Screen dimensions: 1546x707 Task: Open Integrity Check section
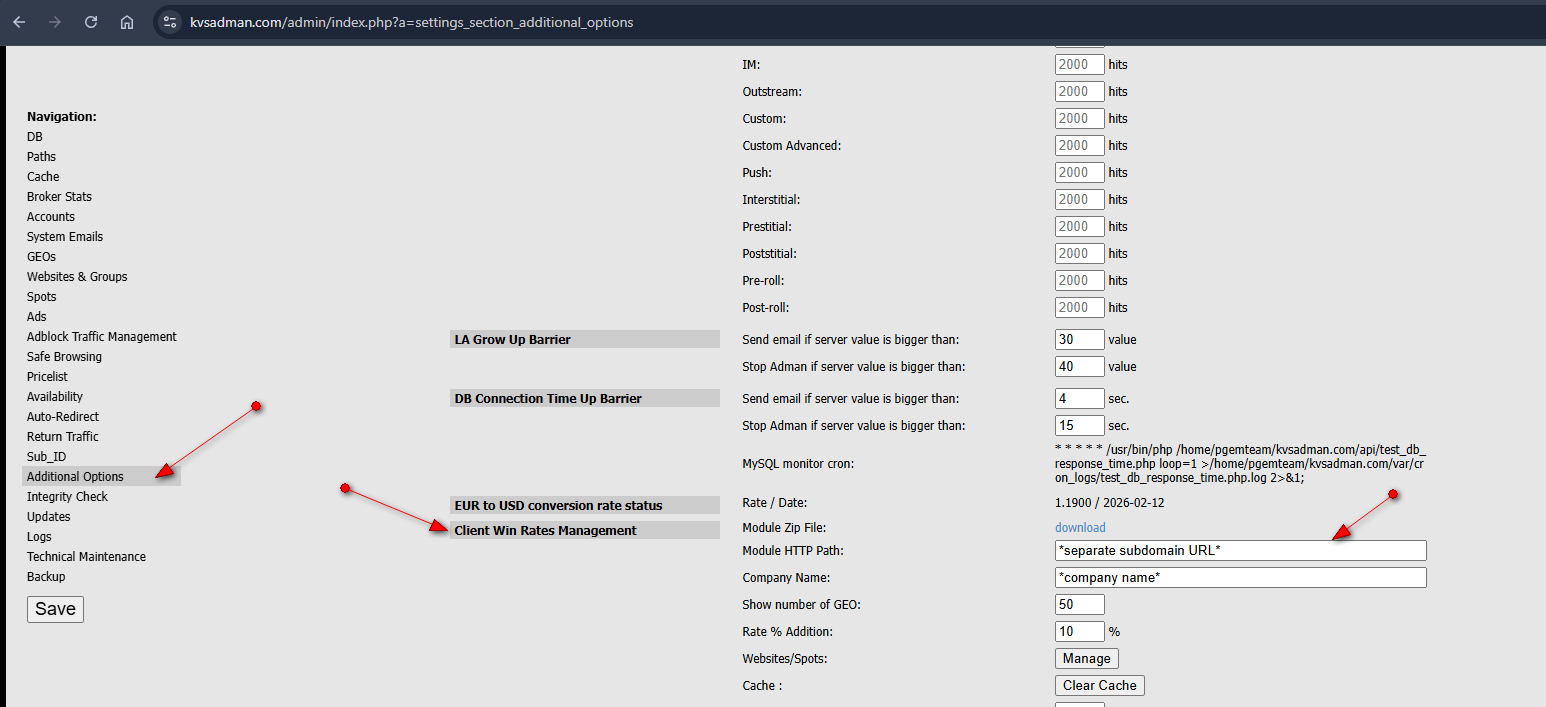click(67, 497)
